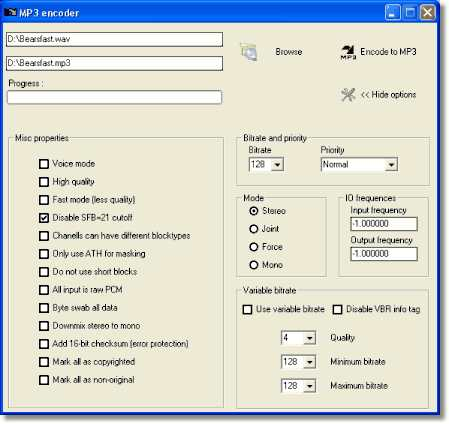Enable Use variable bitrate
This screenshot has width=449, height=424.
coord(247,310)
